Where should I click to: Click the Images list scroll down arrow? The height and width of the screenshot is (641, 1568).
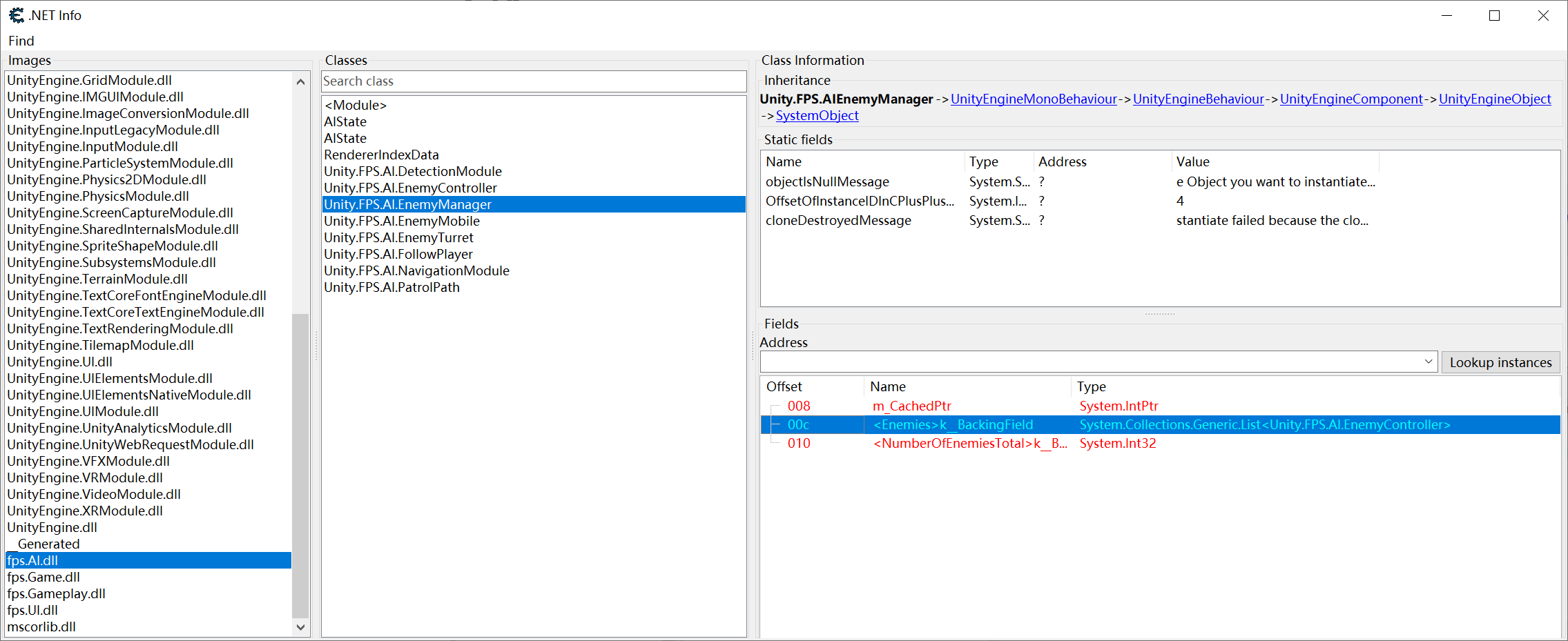point(300,627)
